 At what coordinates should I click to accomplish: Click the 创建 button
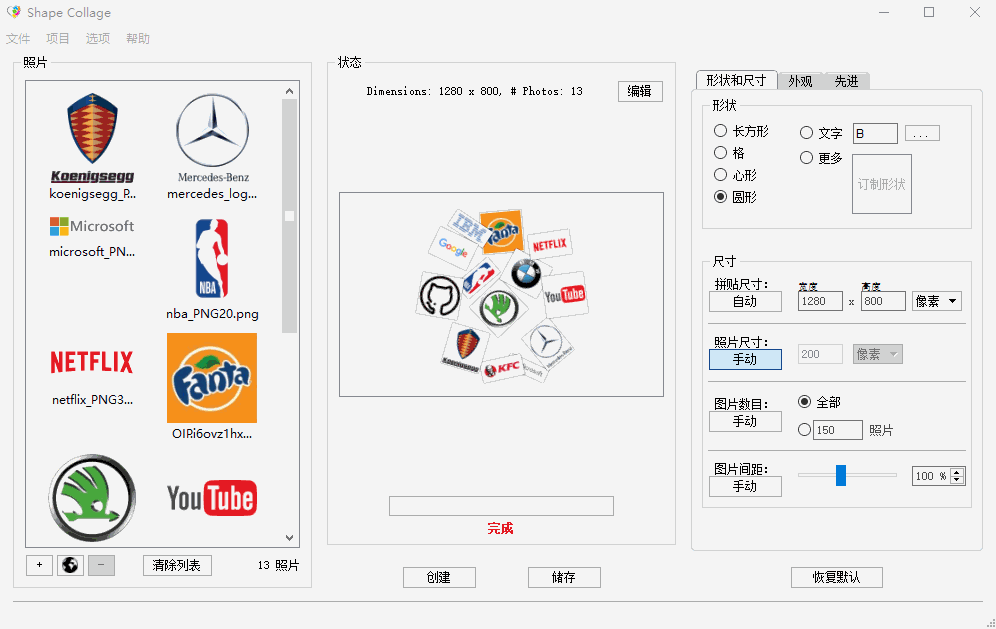point(439,577)
